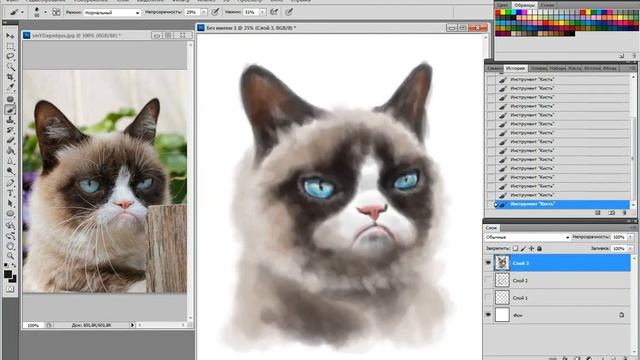Open layer fill slider arrow
The height and width of the screenshot is (360, 640).
(631, 248)
